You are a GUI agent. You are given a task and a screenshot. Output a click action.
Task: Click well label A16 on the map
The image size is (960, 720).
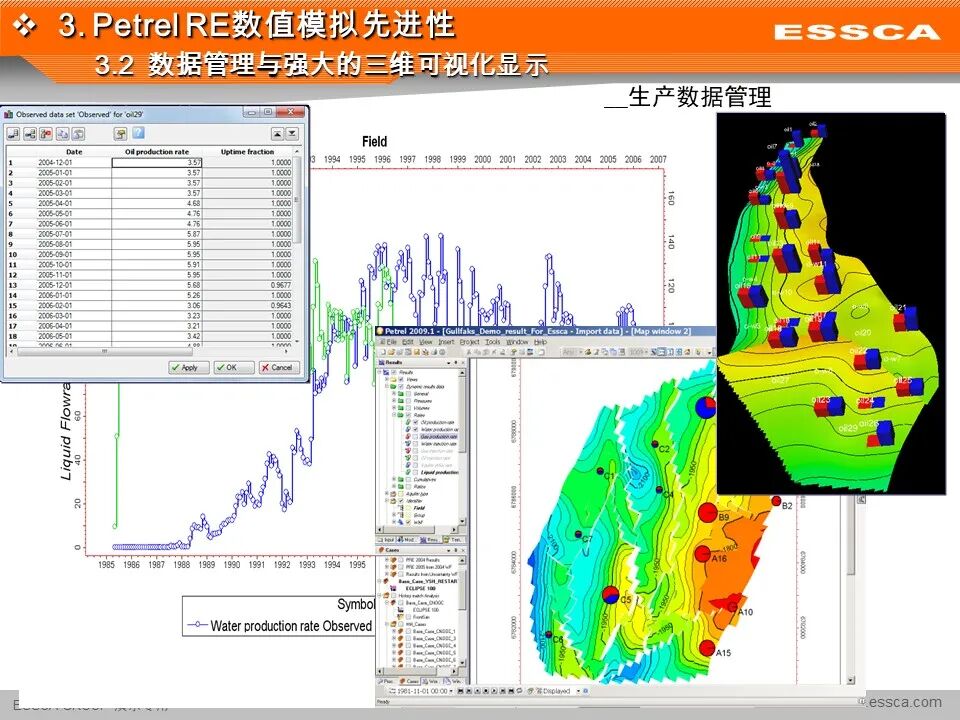(719, 558)
